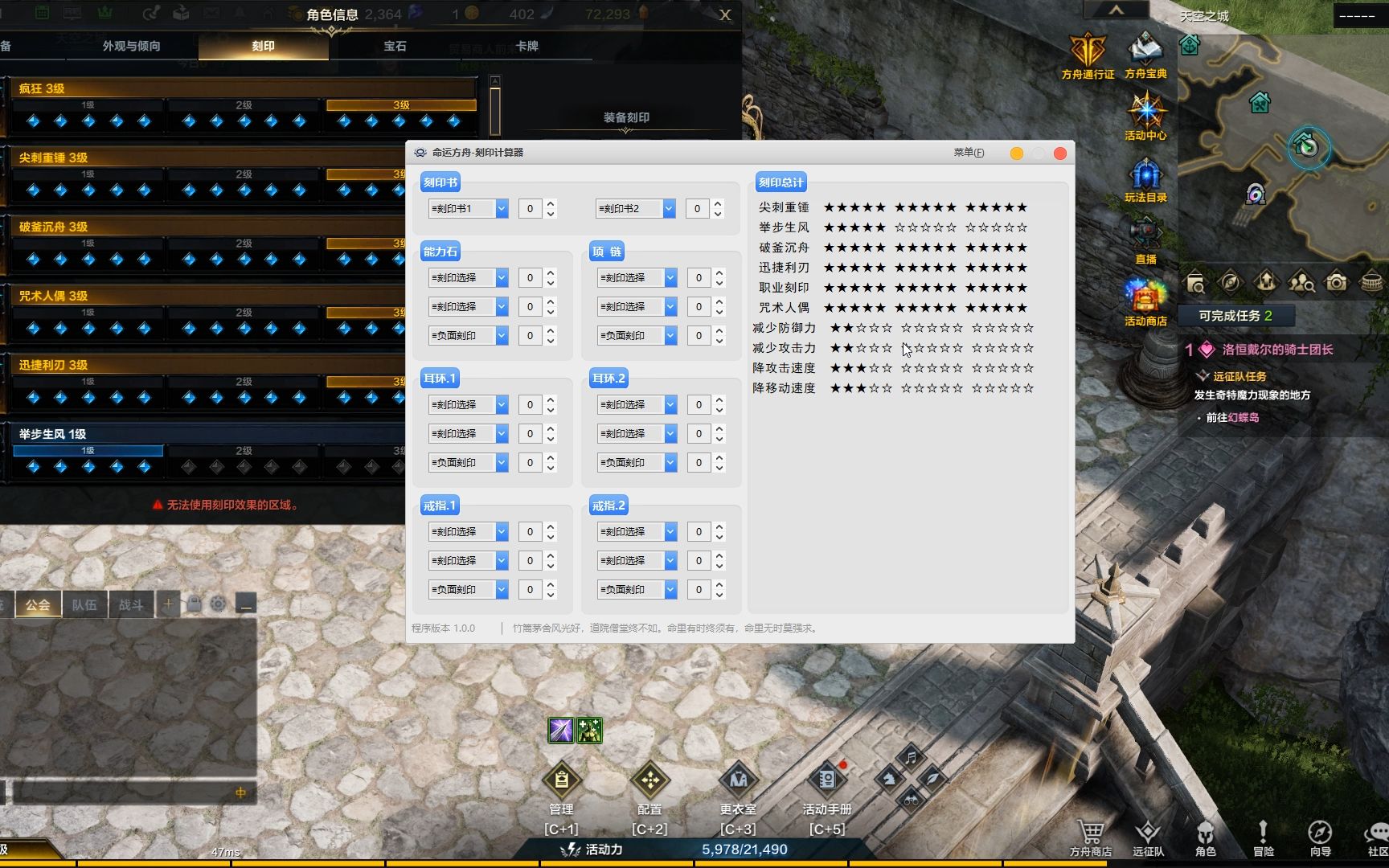Open the 更衣室 icon
Viewport: 1389px width, 868px height.
tap(738, 780)
